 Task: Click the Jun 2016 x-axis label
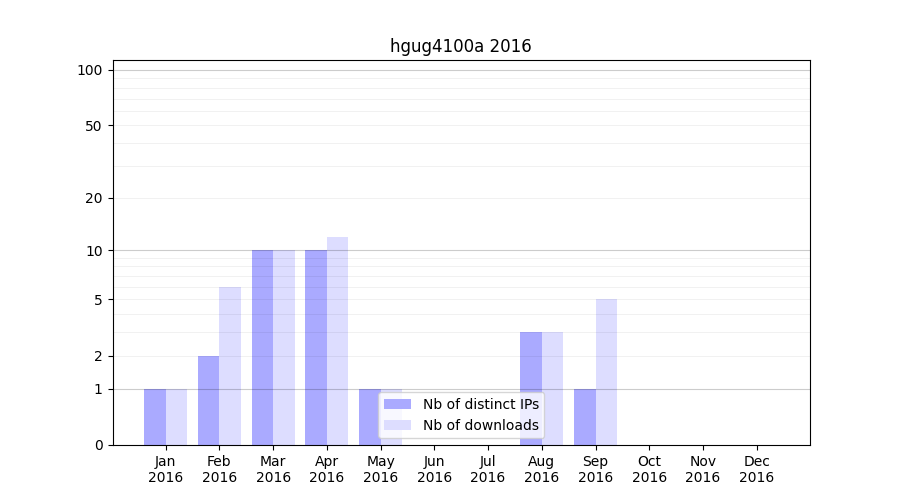(x=434, y=469)
